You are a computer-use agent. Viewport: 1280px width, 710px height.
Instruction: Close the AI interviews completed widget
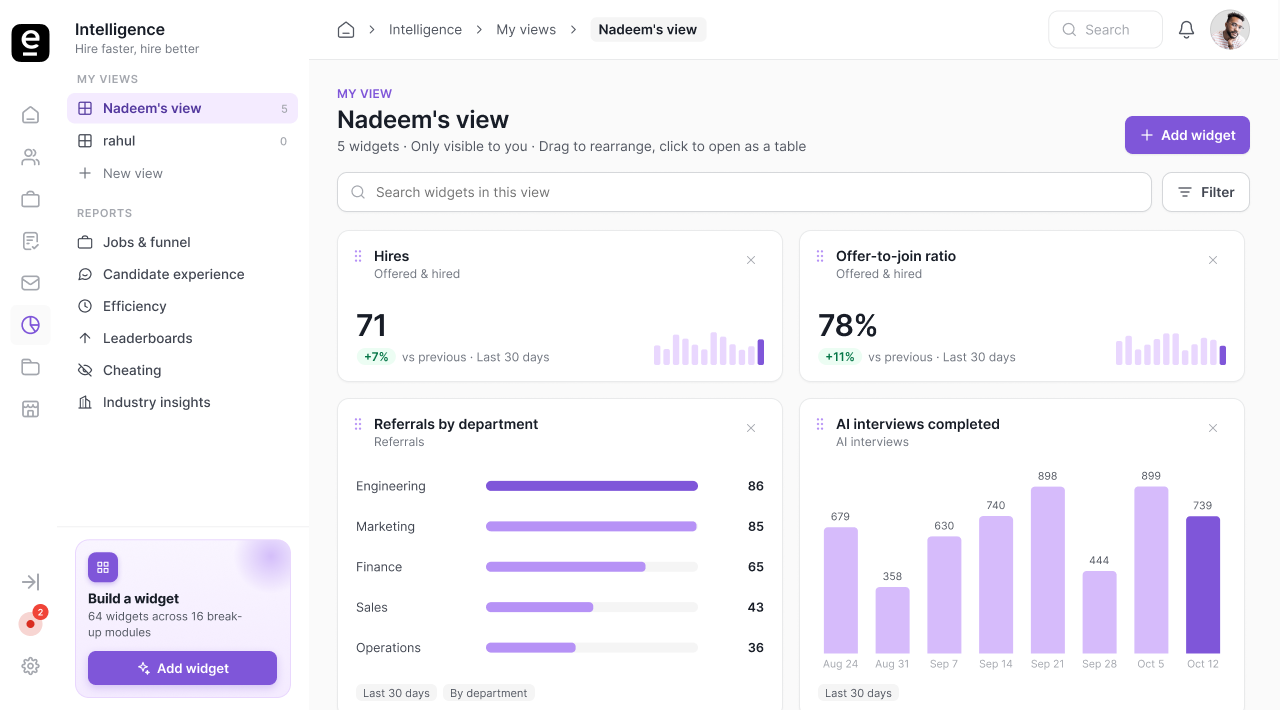click(1213, 428)
